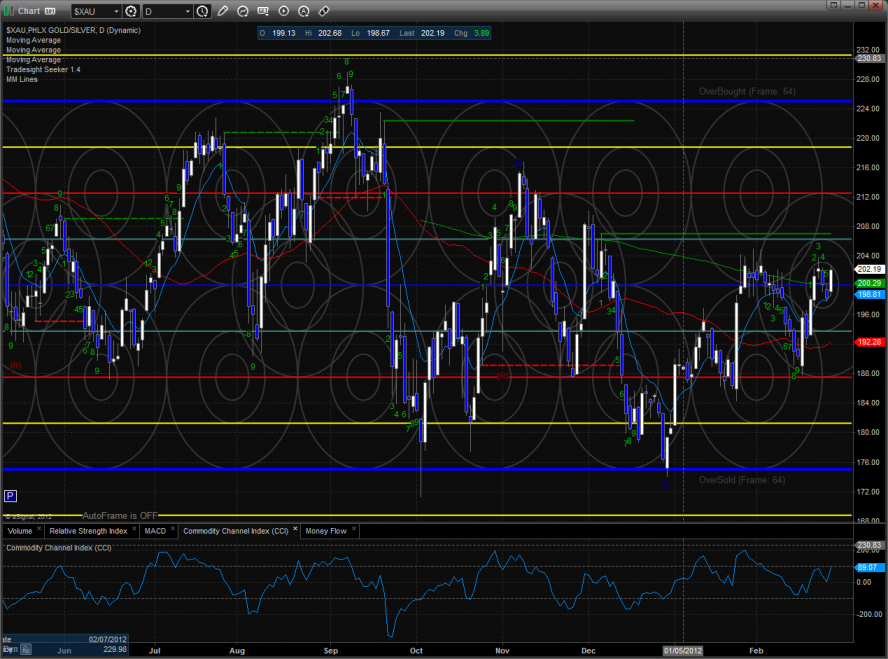Click the symbol settings gear icon

point(131,11)
